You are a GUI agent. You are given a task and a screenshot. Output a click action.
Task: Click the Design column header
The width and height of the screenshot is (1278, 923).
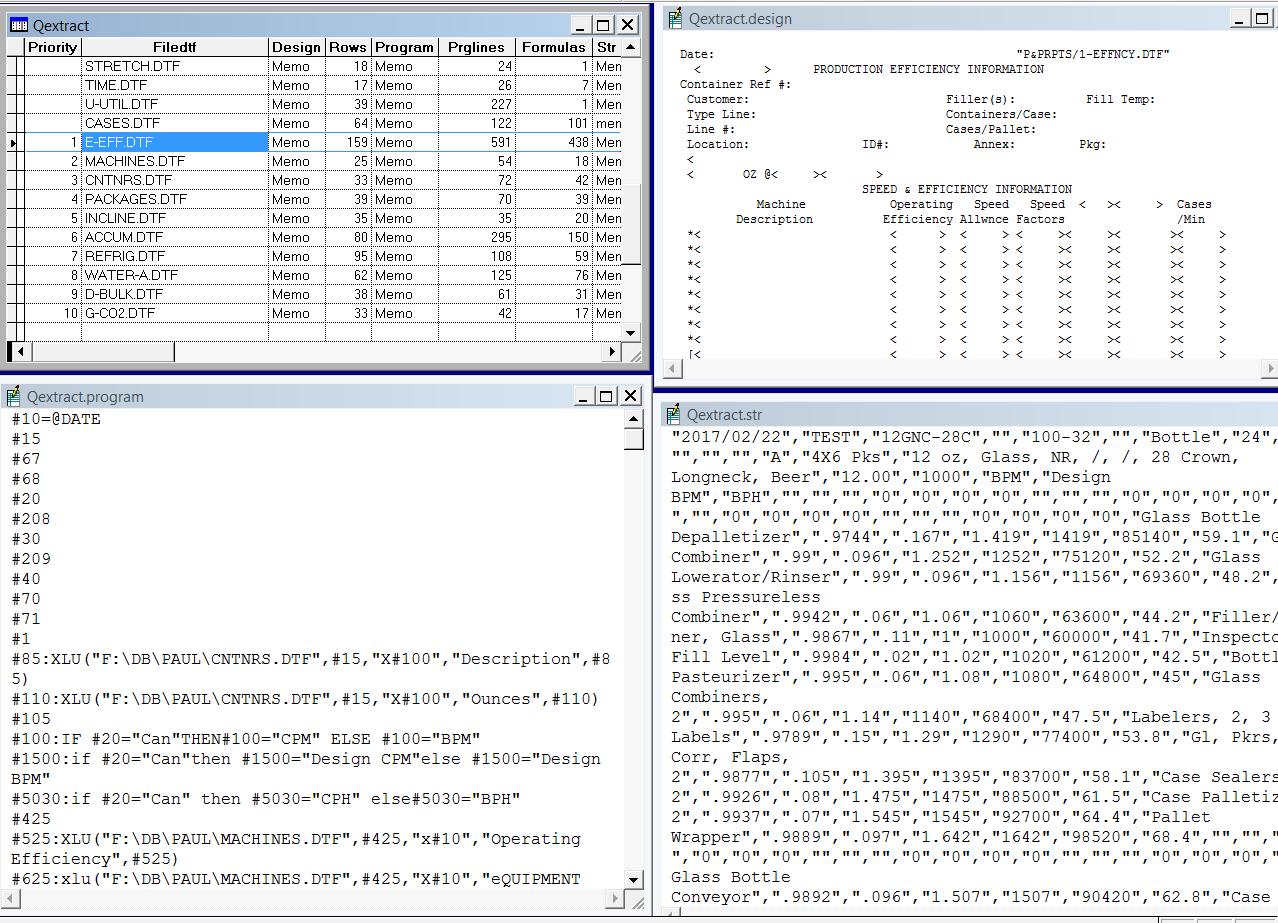point(296,47)
